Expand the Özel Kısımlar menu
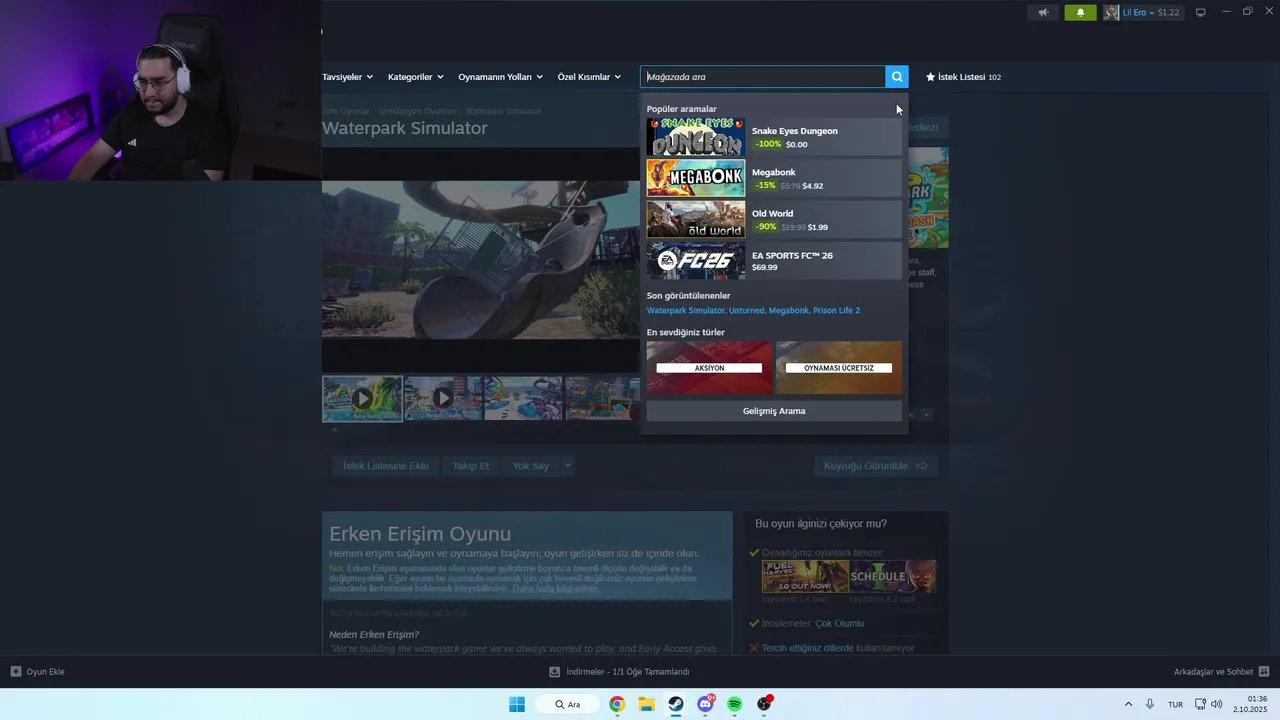Image resolution: width=1280 pixels, height=720 pixels. [590, 77]
